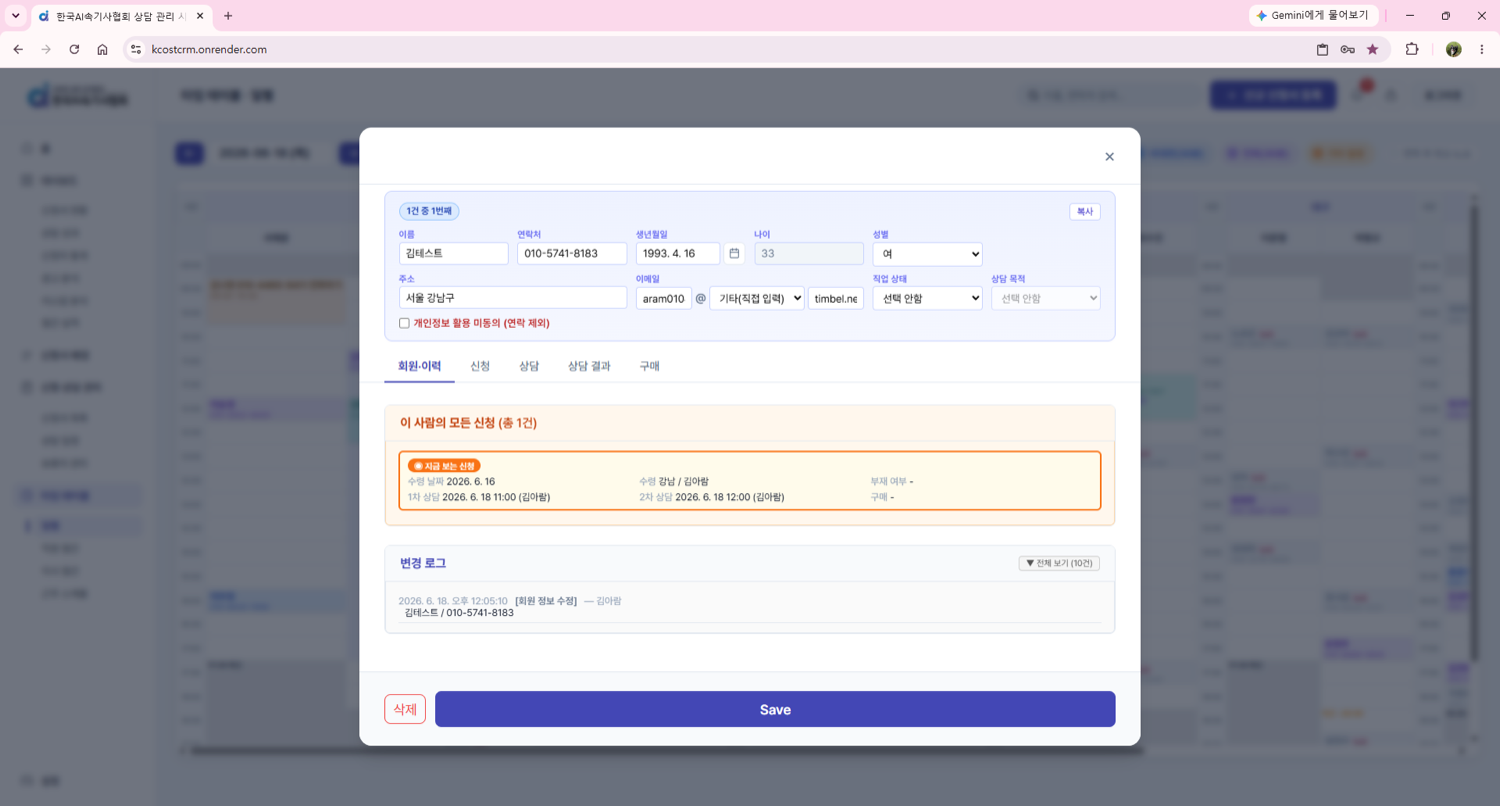Click the 수령 강남 / 김아람 text

pyautogui.click(x=674, y=481)
